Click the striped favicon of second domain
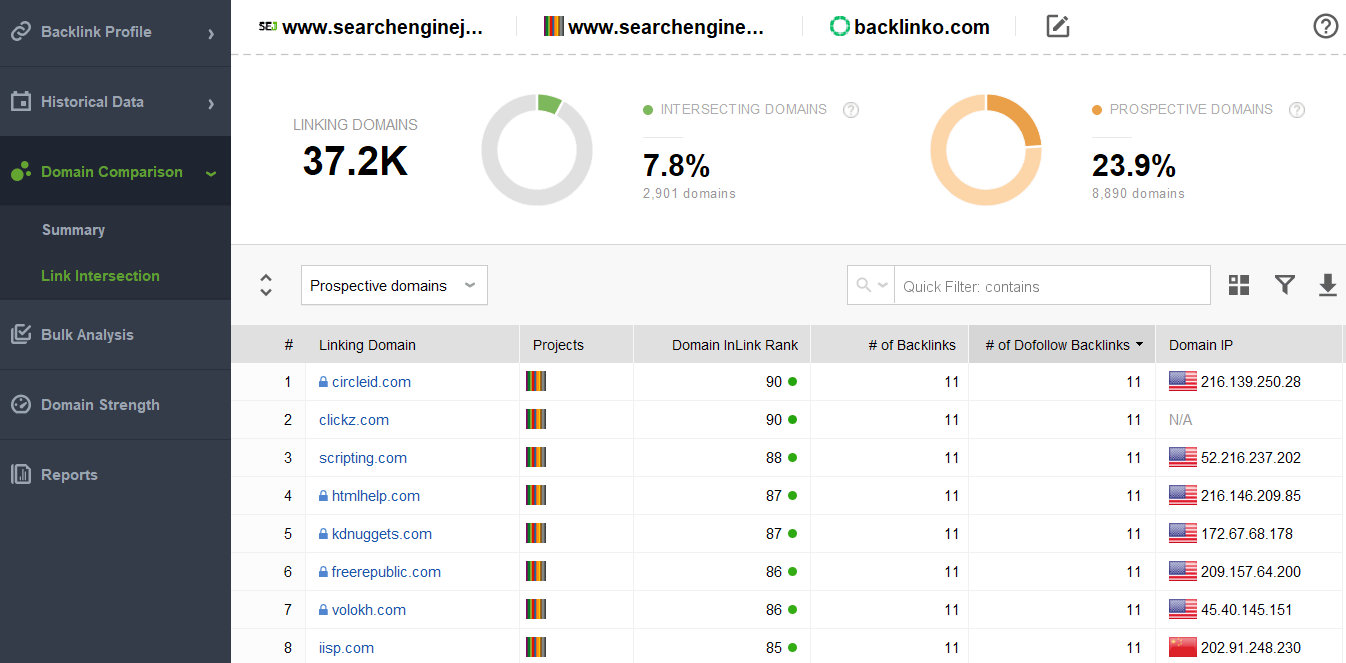This screenshot has width=1346, height=663. point(554,27)
